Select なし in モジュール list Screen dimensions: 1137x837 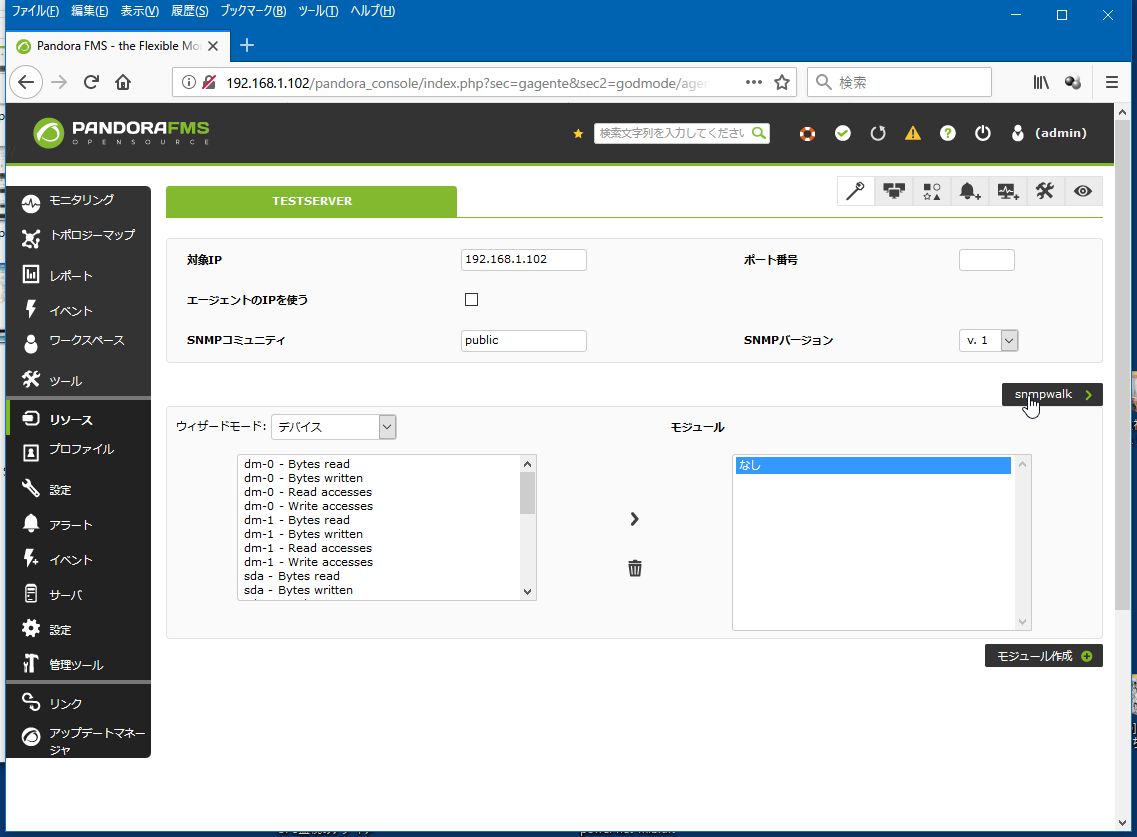873,466
